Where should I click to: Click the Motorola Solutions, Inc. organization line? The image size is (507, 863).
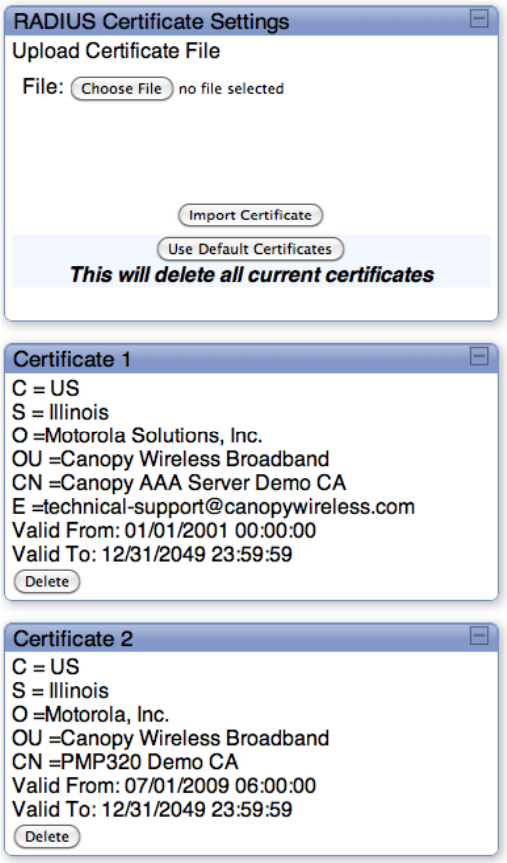tap(137, 435)
